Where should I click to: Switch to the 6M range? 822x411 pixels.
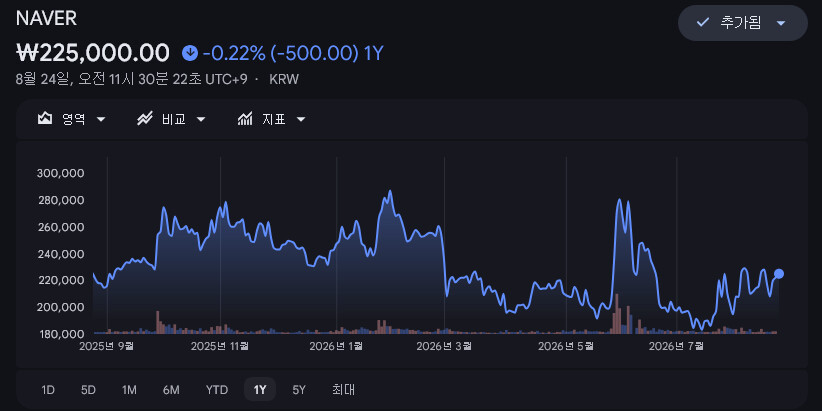coord(171,390)
